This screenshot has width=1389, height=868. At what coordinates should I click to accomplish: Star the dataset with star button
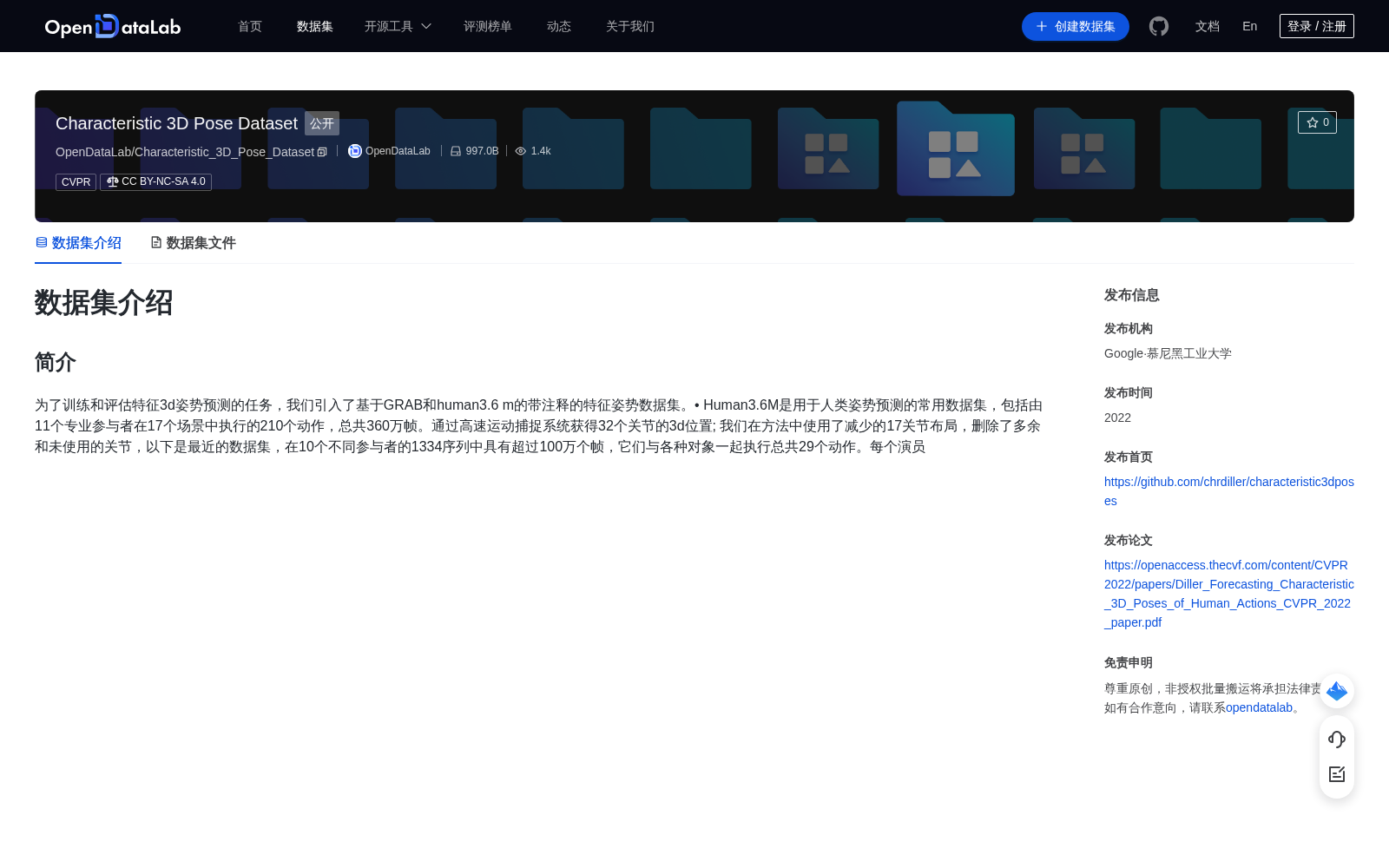[x=1317, y=122]
